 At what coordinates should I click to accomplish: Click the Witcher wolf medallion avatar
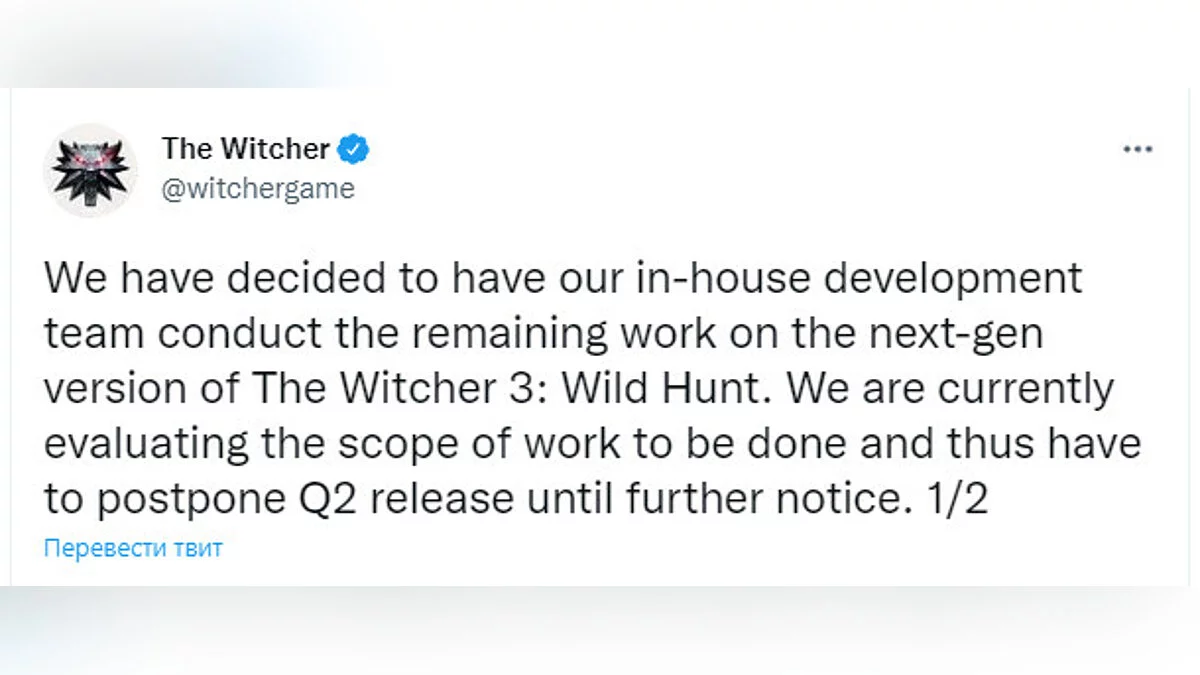click(x=90, y=170)
